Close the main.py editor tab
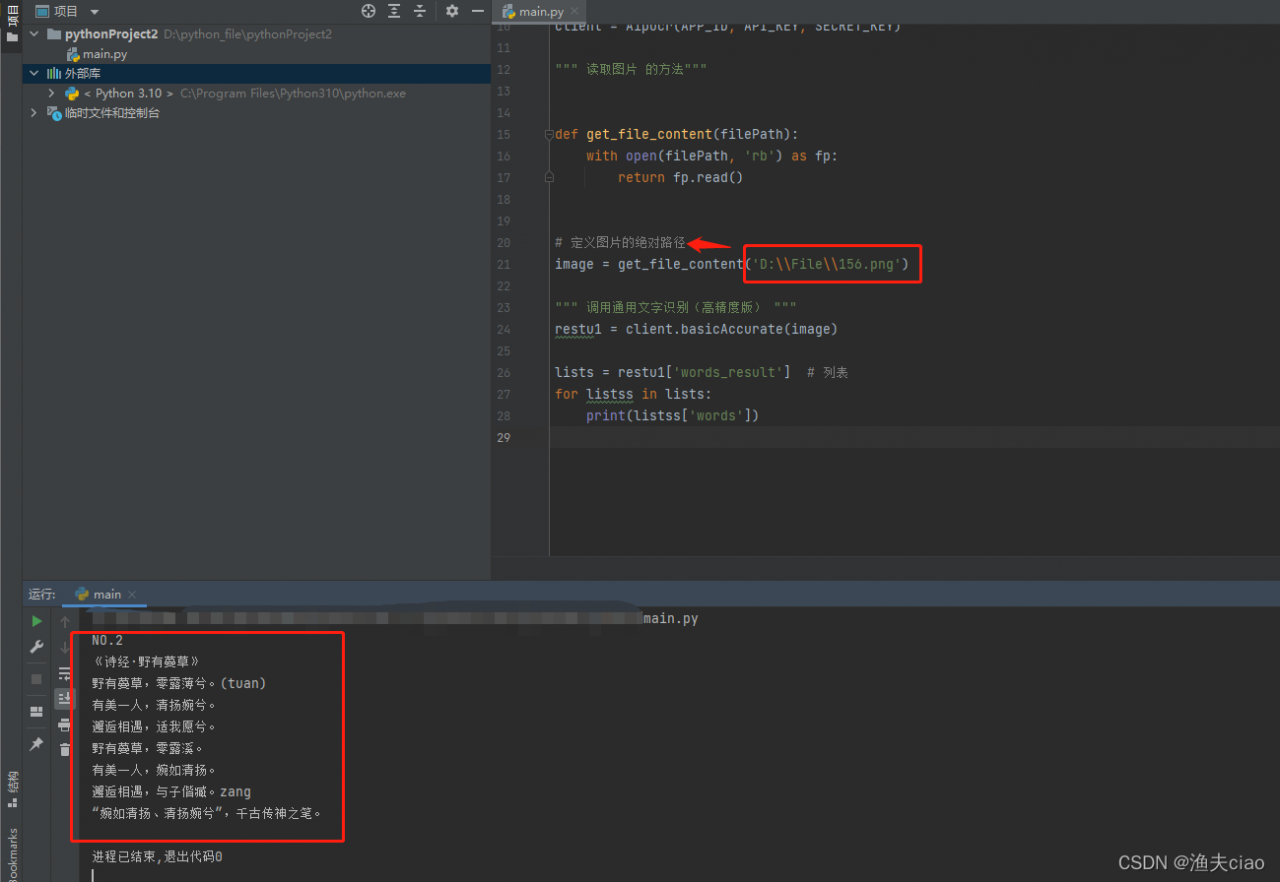Viewport: 1280px width, 882px height. [575, 12]
